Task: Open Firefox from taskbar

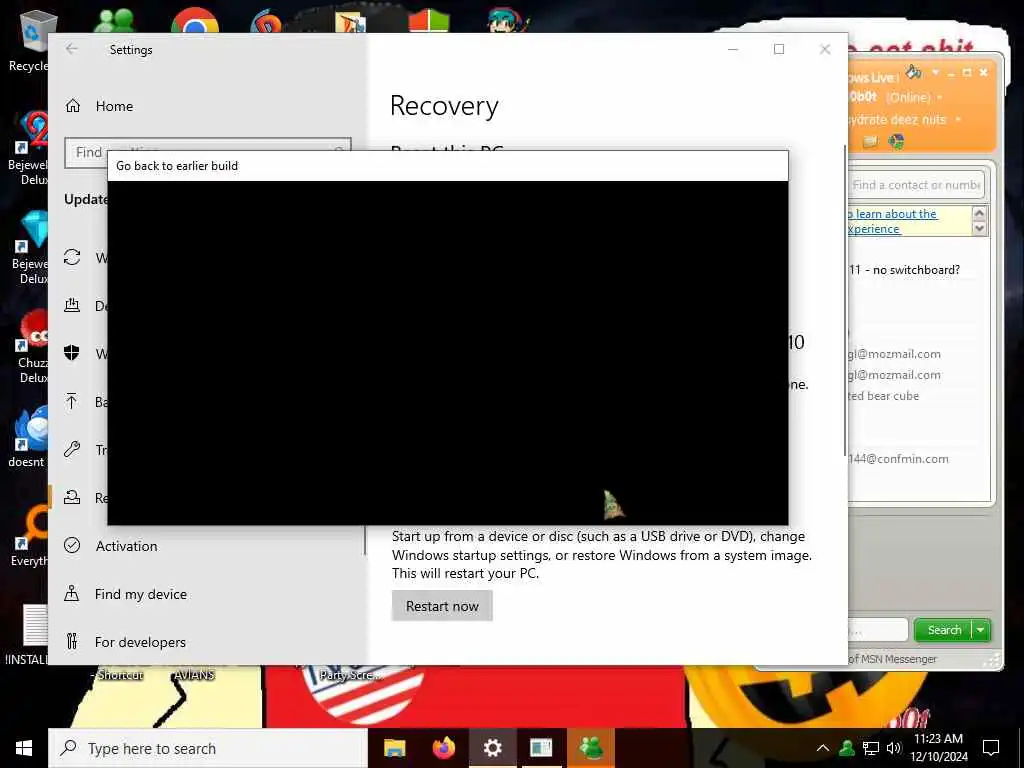Action: pyautogui.click(x=444, y=748)
